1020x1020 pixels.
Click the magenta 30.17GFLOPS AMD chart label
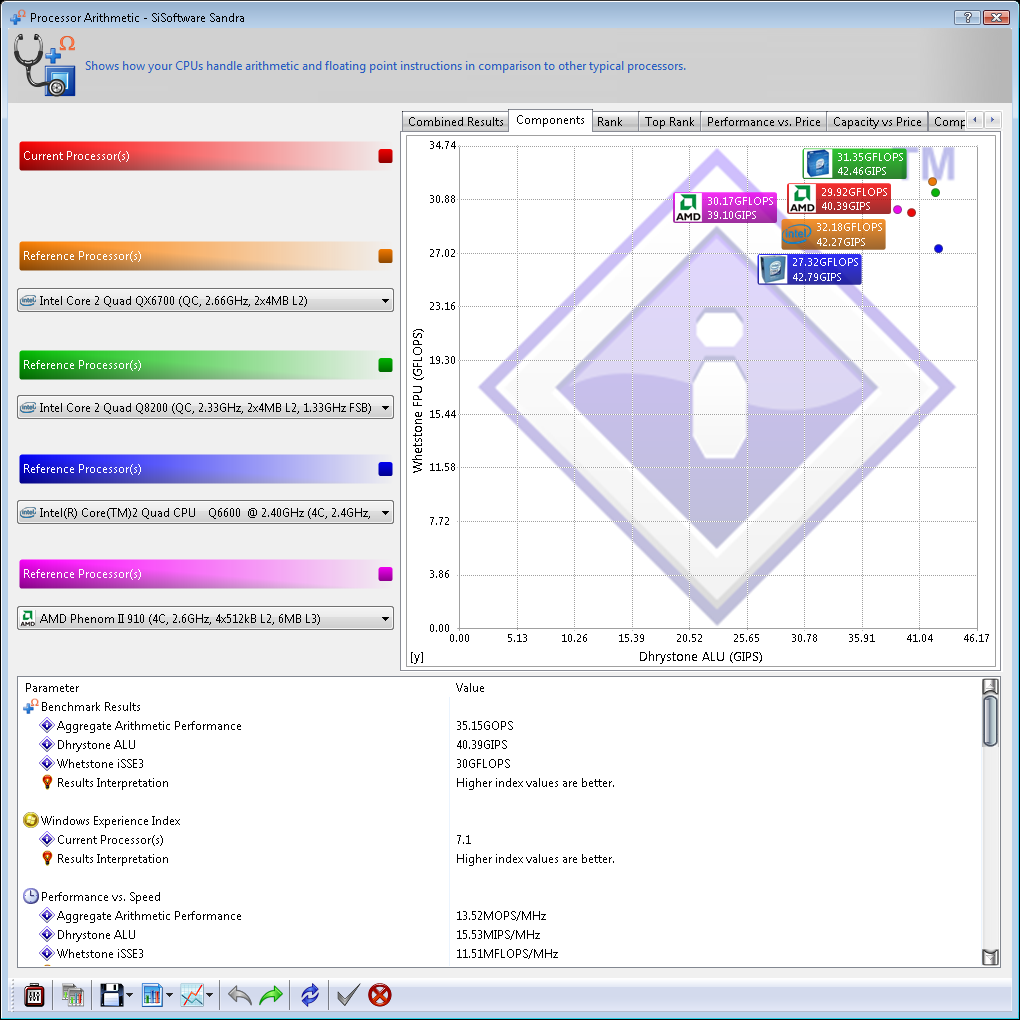725,208
